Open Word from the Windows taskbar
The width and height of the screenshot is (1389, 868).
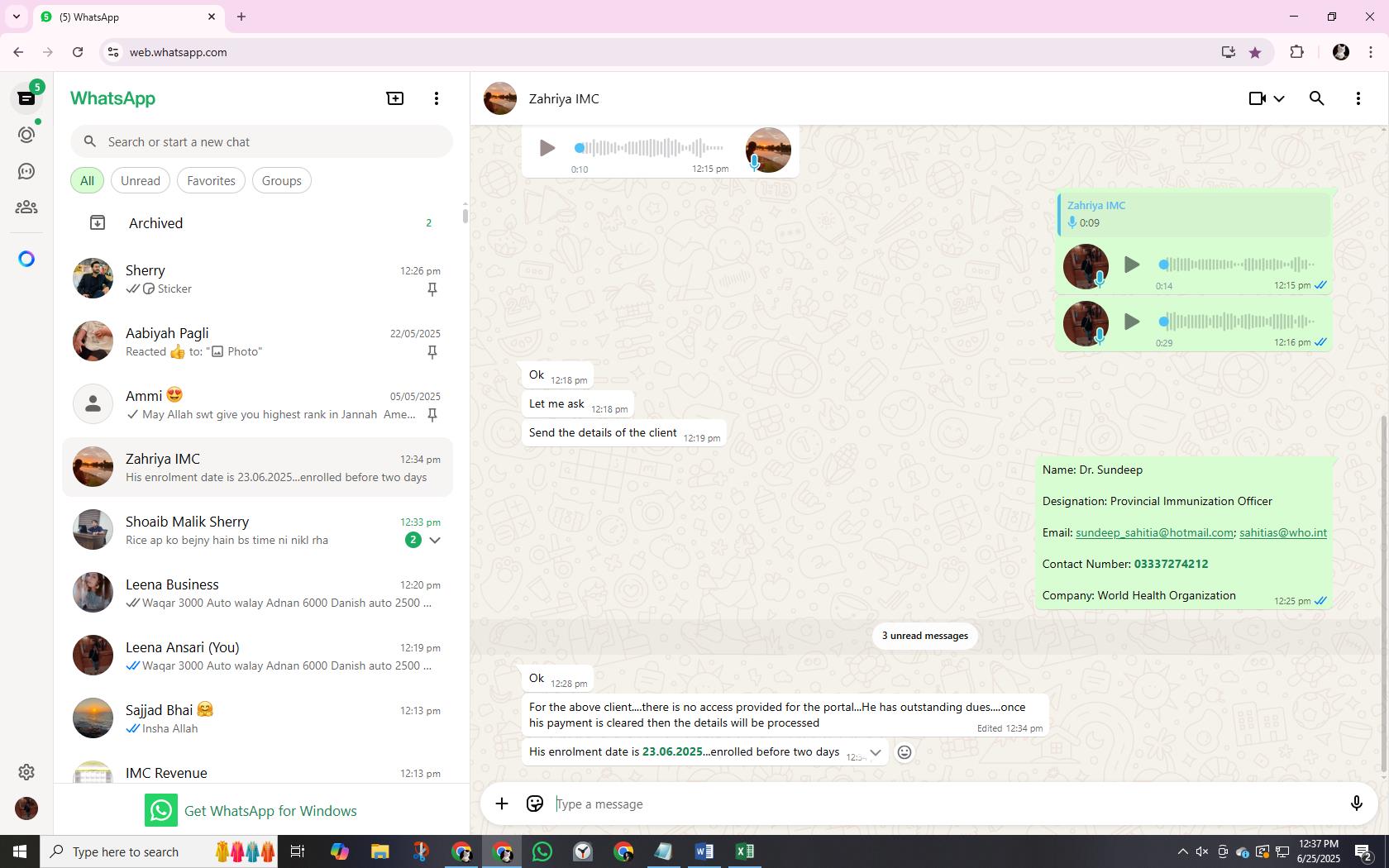click(704, 851)
